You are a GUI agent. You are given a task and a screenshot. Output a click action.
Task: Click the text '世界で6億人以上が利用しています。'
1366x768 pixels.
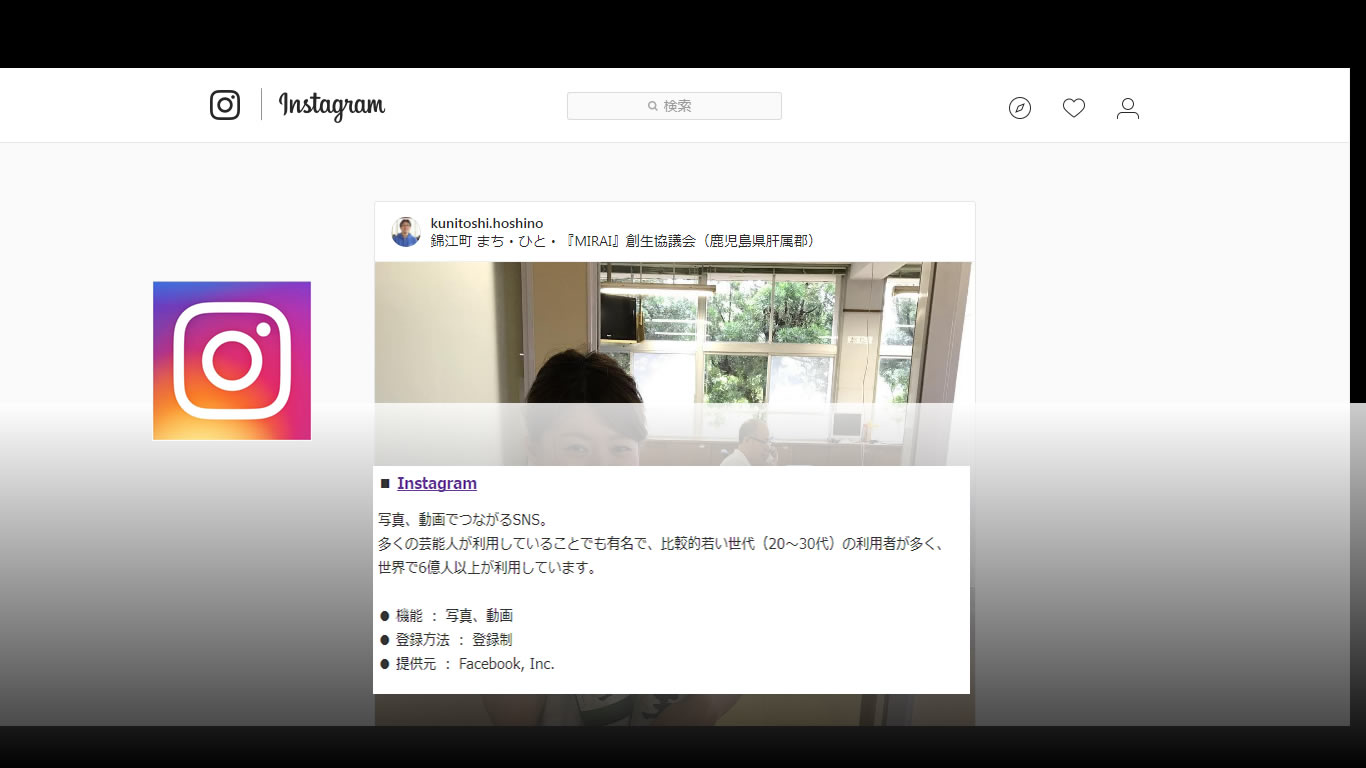[x=488, y=568]
